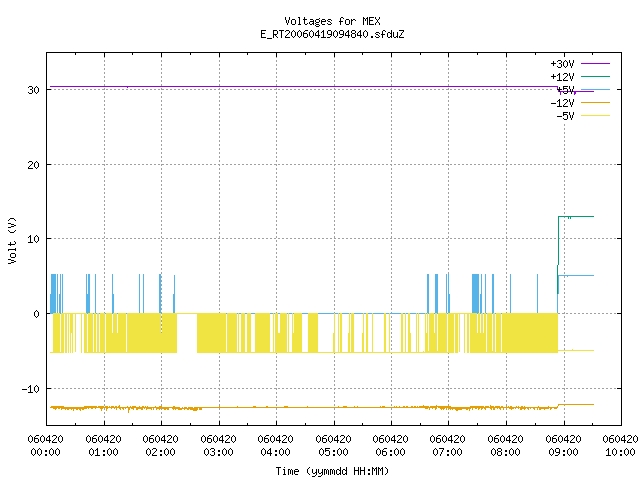
Task: Click the -10 y-axis tick label
Action: 31,389
